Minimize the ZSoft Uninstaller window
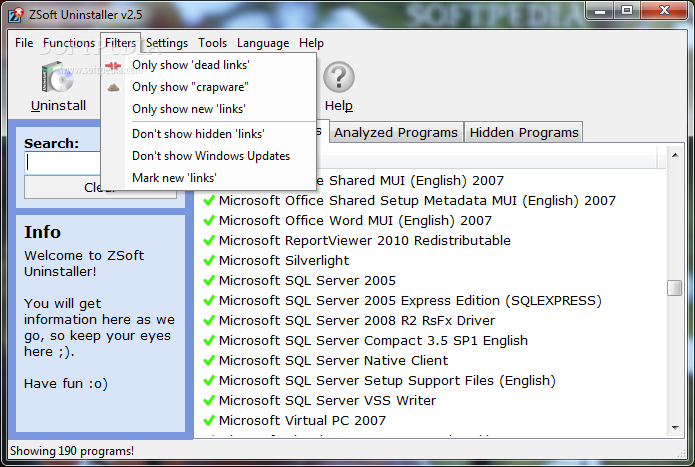 (600, 11)
